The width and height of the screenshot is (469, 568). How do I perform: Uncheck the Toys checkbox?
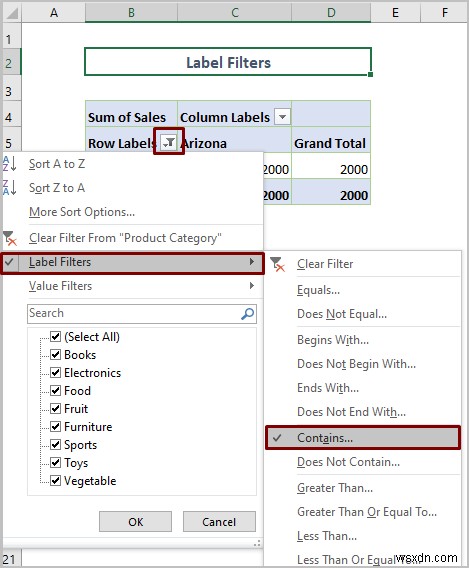(55, 463)
